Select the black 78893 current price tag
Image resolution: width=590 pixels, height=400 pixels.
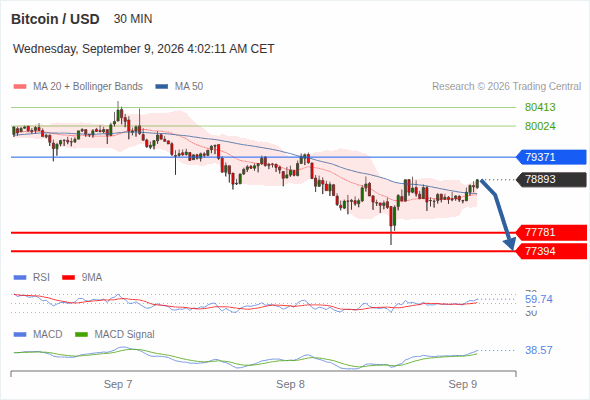pyautogui.click(x=552, y=179)
